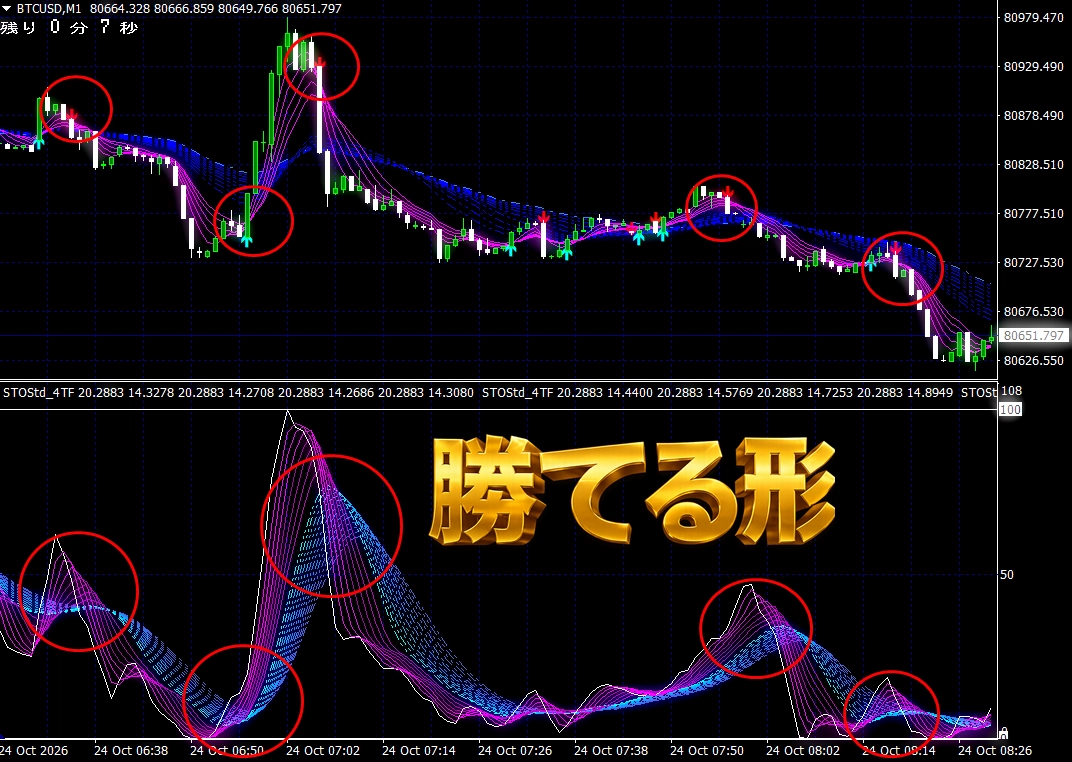Click the 50 level on oscillator scale
Screen dimensions: 1072x762
point(1007,575)
